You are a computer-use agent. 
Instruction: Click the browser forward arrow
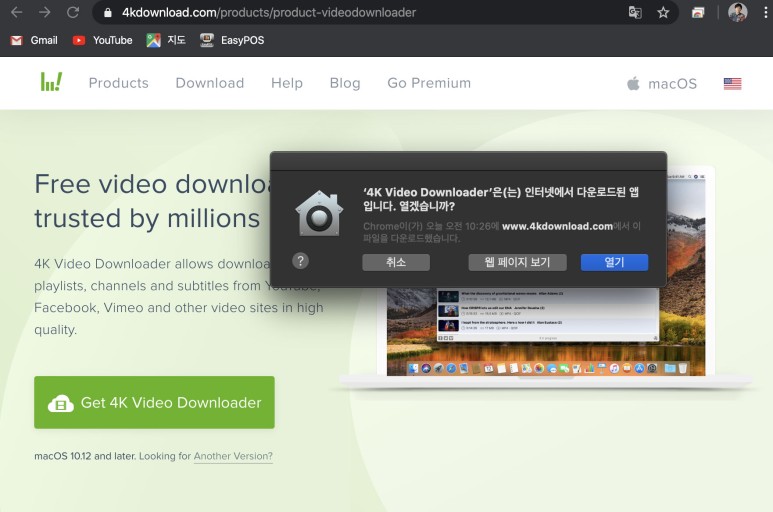coord(45,12)
